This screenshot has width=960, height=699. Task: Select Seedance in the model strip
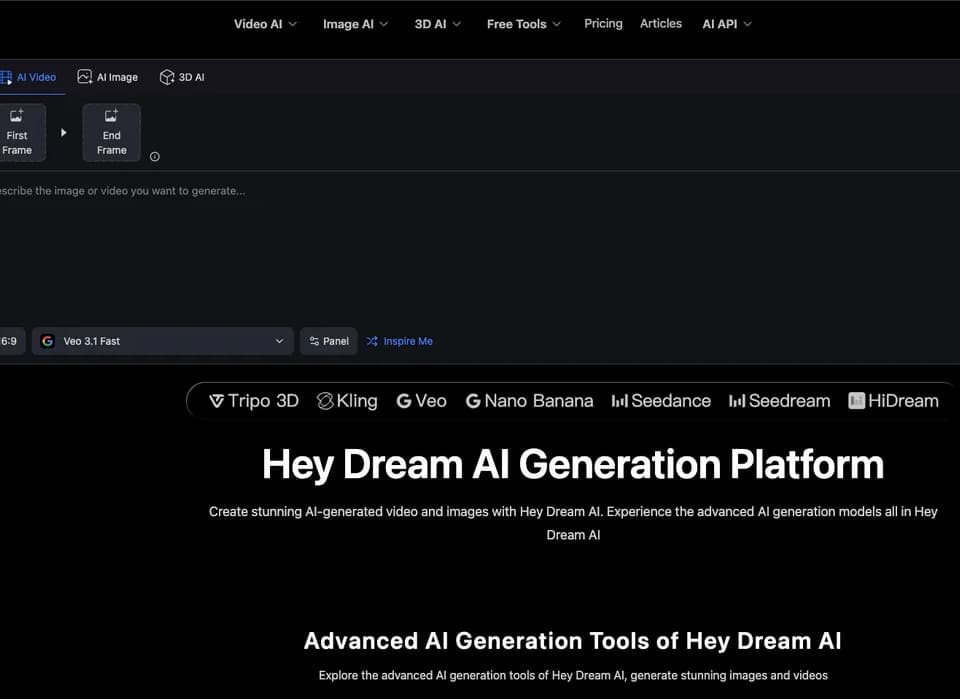[x=661, y=401]
